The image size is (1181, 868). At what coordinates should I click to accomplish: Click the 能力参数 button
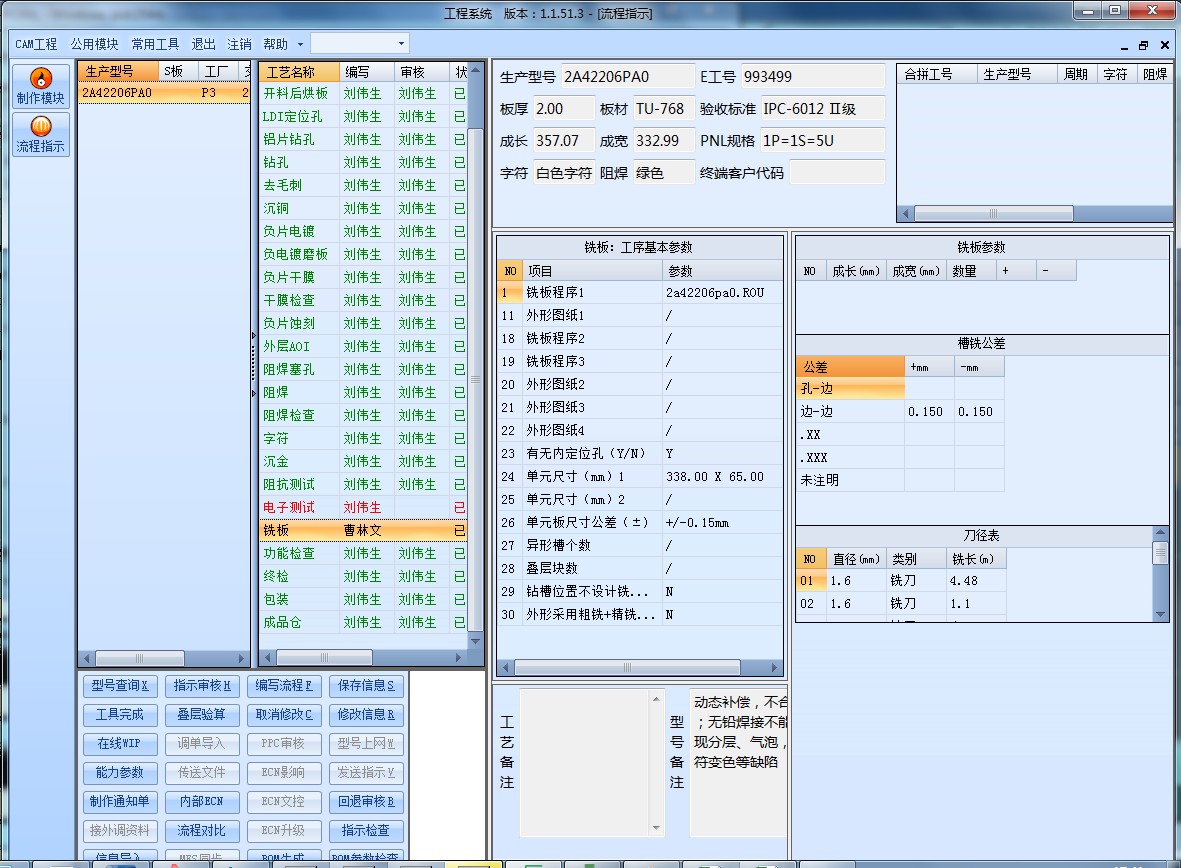(x=120, y=772)
